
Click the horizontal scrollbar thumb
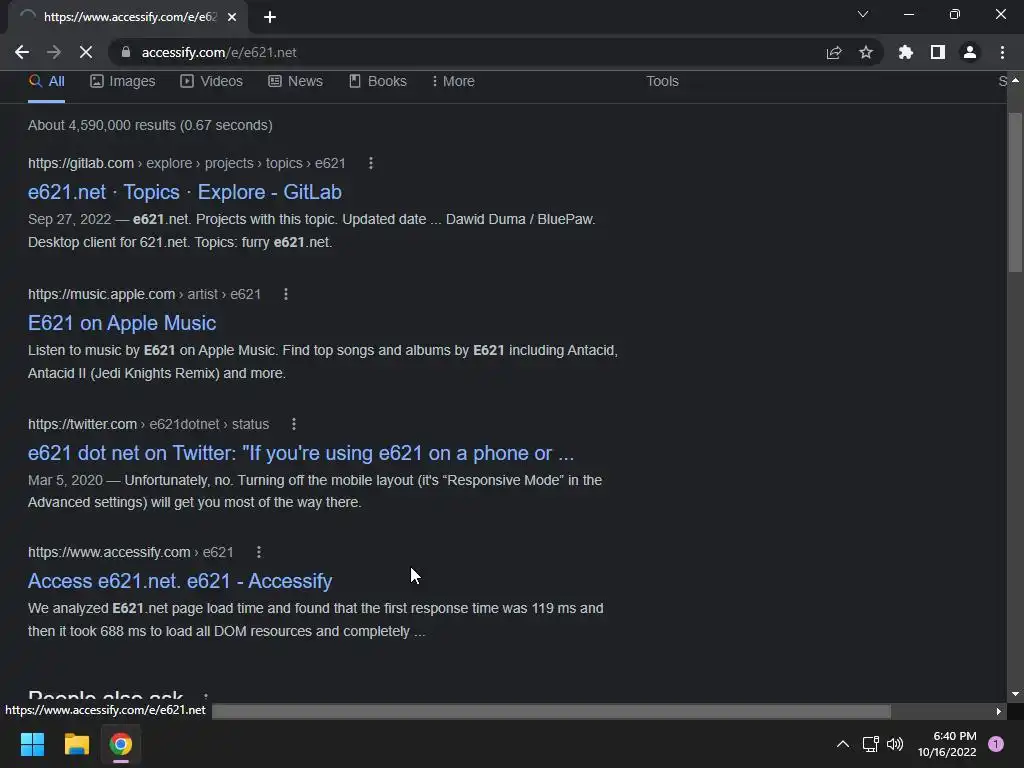[551, 711]
